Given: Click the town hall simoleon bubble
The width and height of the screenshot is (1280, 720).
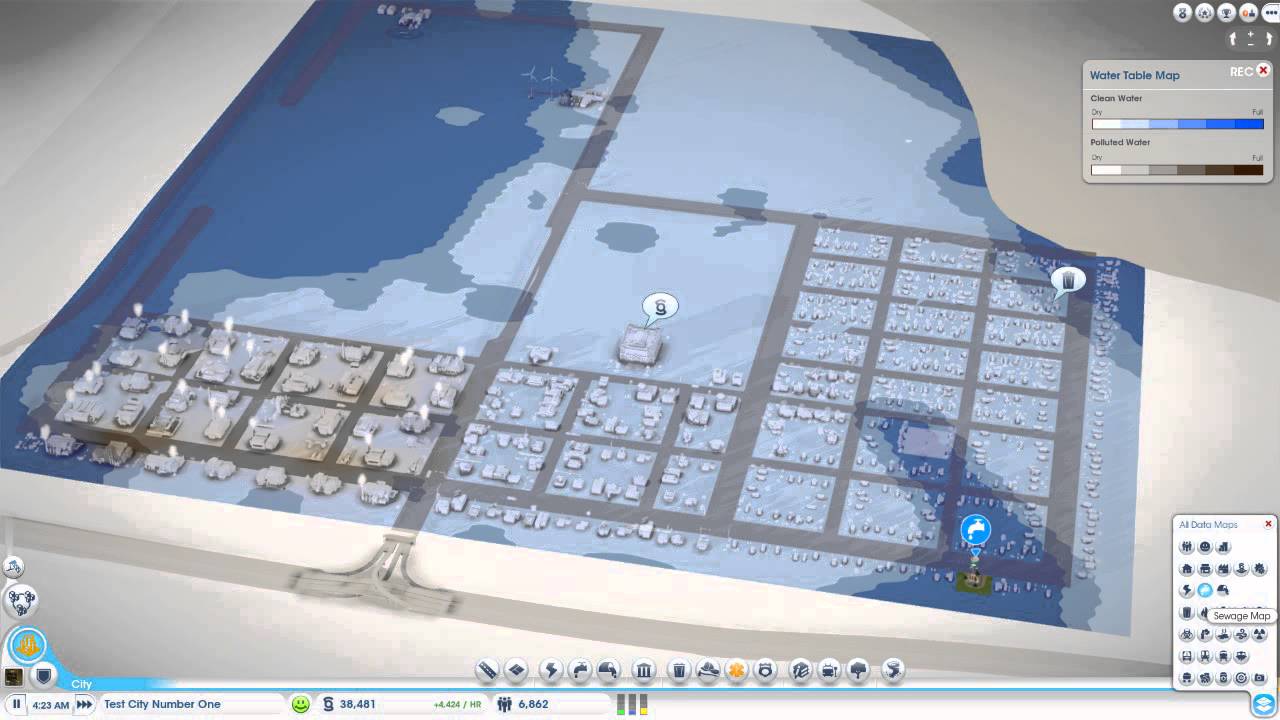Looking at the screenshot, I should pyautogui.click(x=661, y=307).
